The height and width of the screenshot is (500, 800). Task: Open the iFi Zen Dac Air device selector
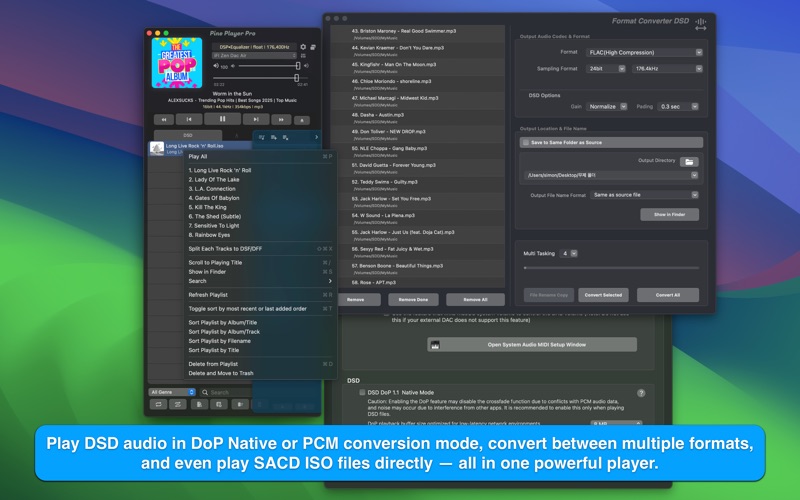(x=254, y=56)
